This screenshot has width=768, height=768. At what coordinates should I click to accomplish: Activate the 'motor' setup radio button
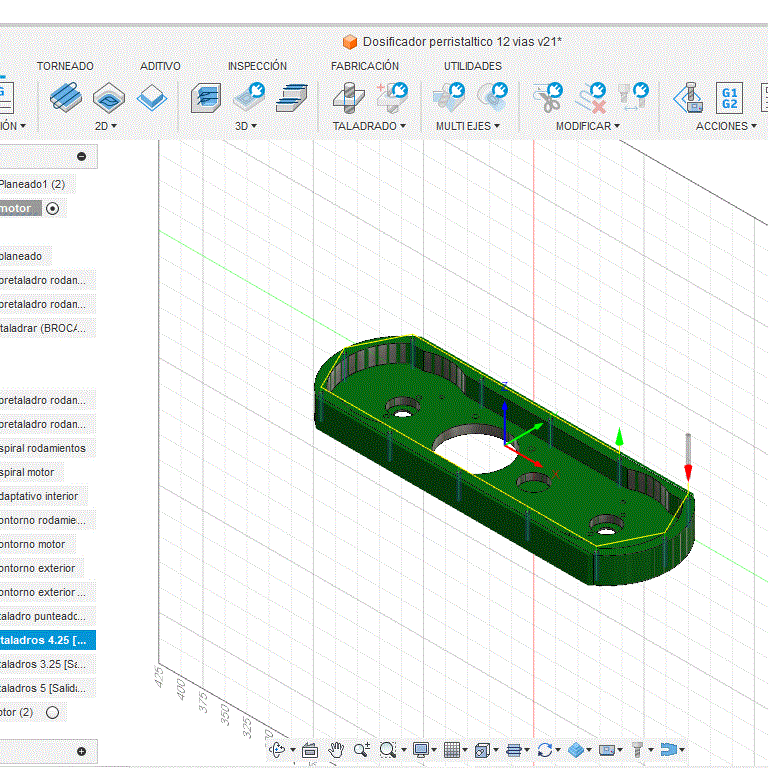pos(52,209)
